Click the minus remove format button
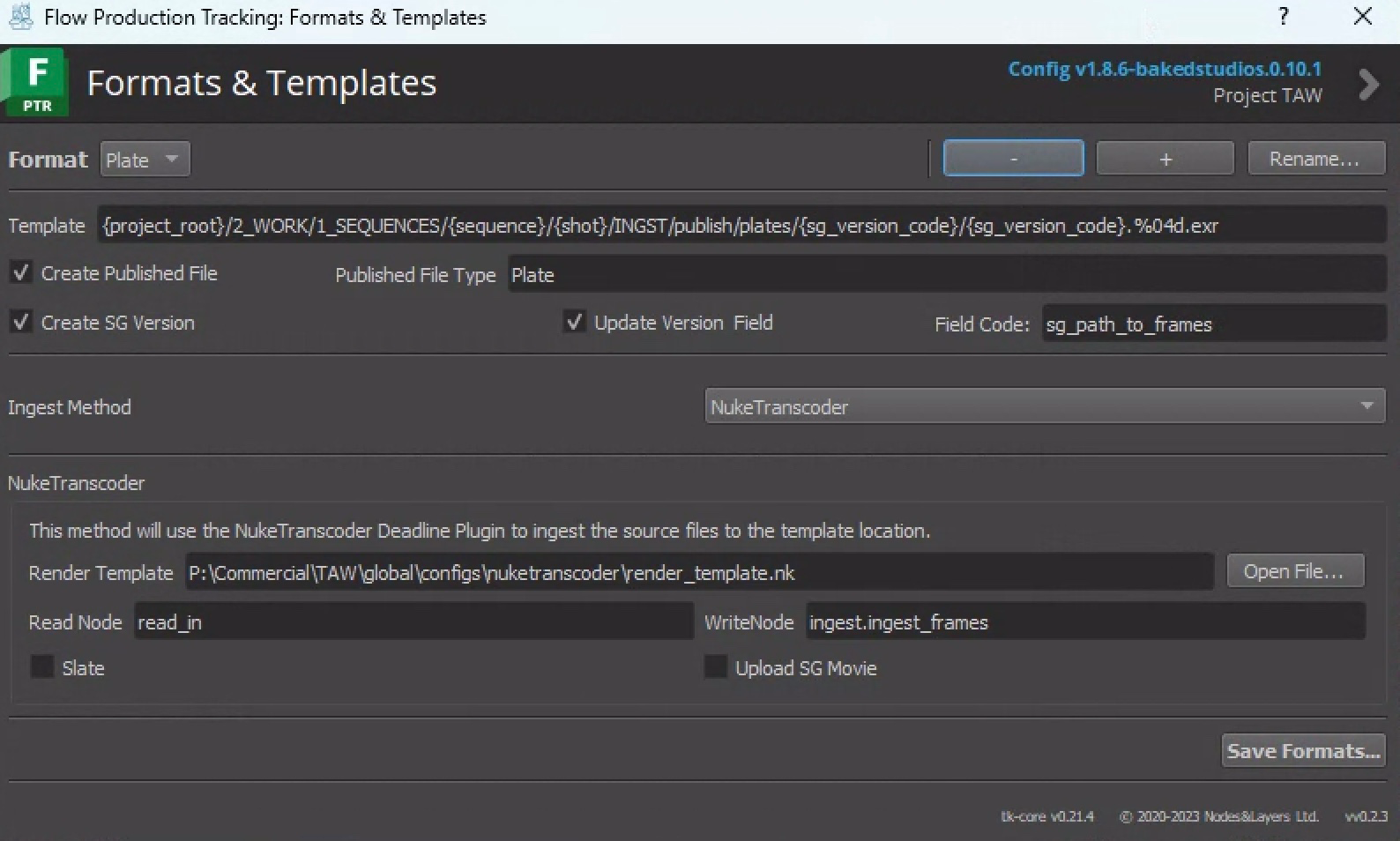The width and height of the screenshot is (1400, 841). coord(1013,159)
